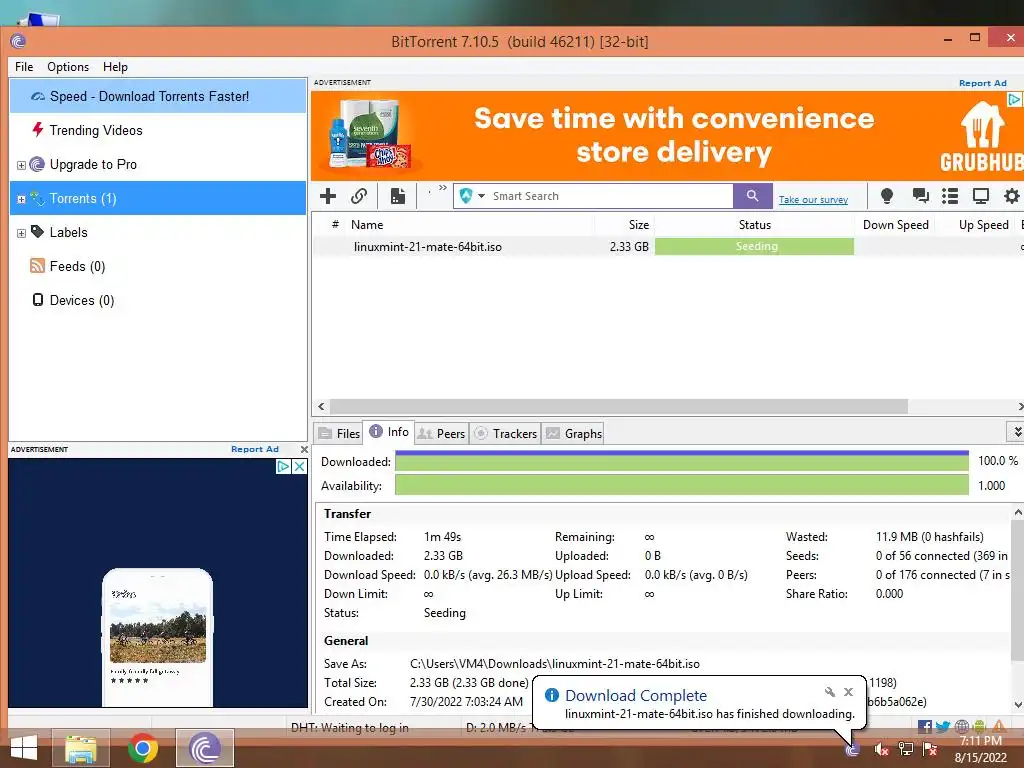Screen dimensions: 1024x768
Task: Open Facebook icon in status bar
Action: [x=925, y=726]
